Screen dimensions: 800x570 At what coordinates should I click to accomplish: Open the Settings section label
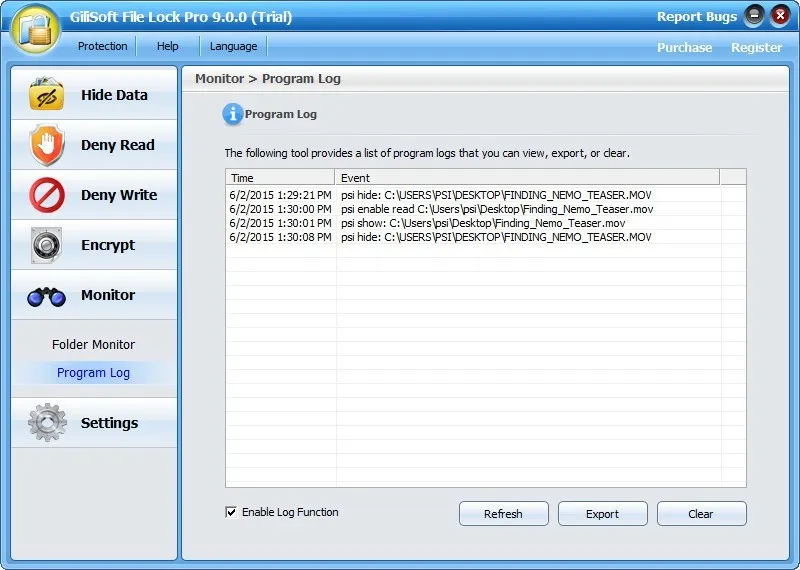109,423
